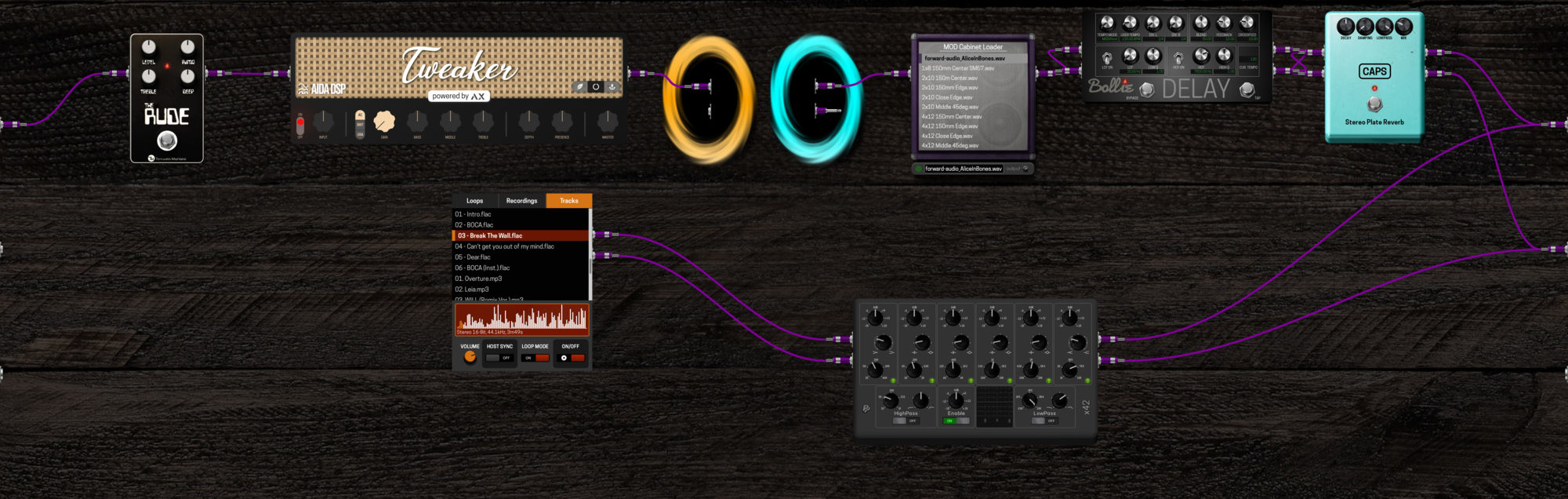Toggle the green cabinet loader enable light
Viewport: 1568px width, 499px height.
(918, 169)
